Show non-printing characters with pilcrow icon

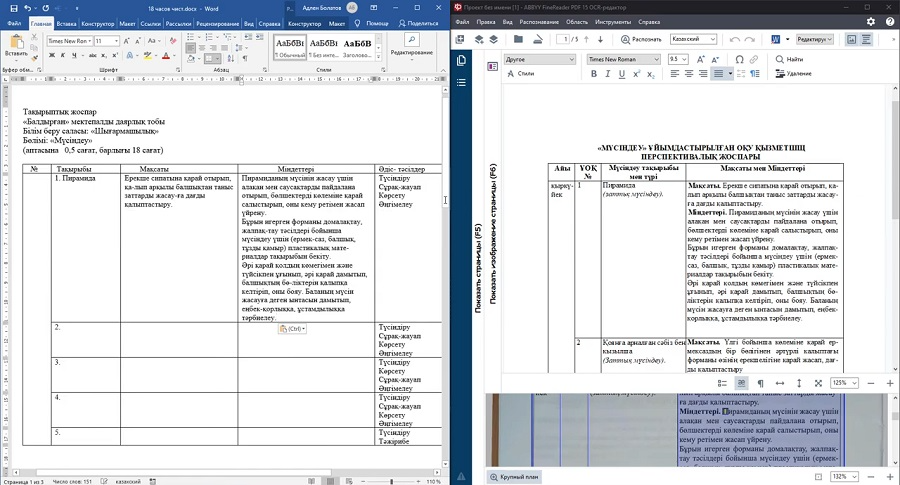760,383
